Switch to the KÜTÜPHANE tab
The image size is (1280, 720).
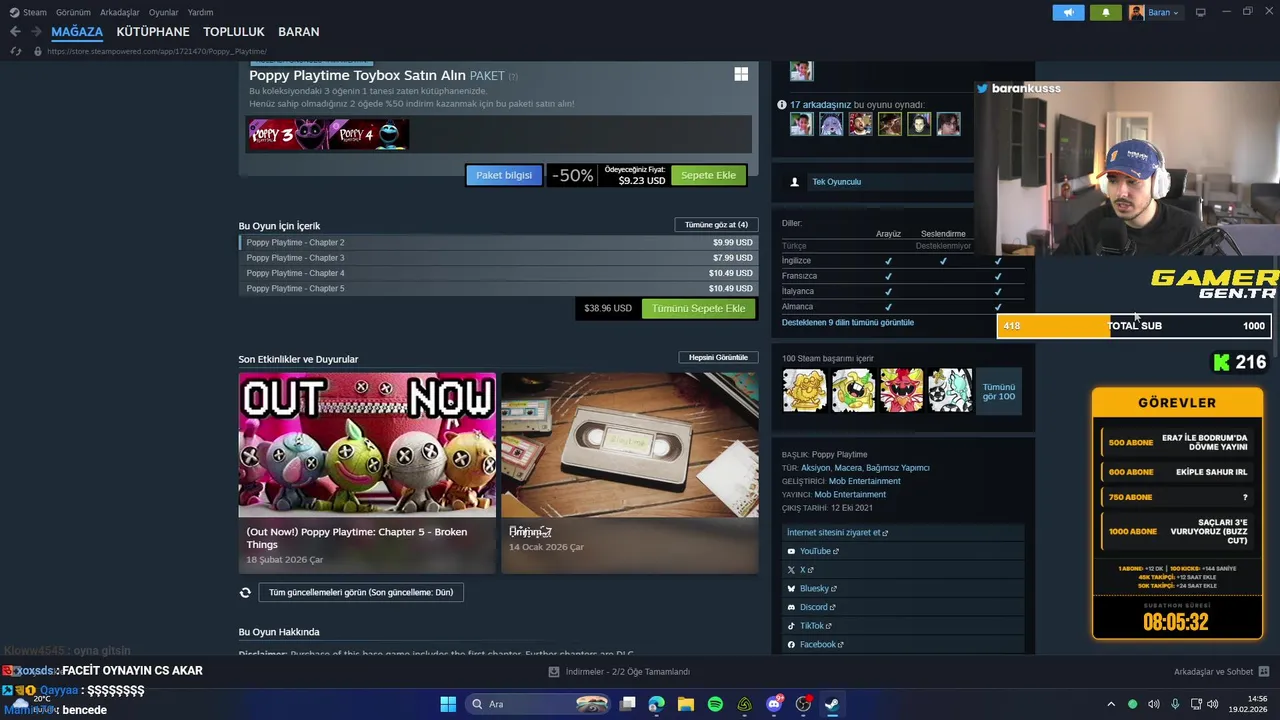pyautogui.click(x=153, y=32)
